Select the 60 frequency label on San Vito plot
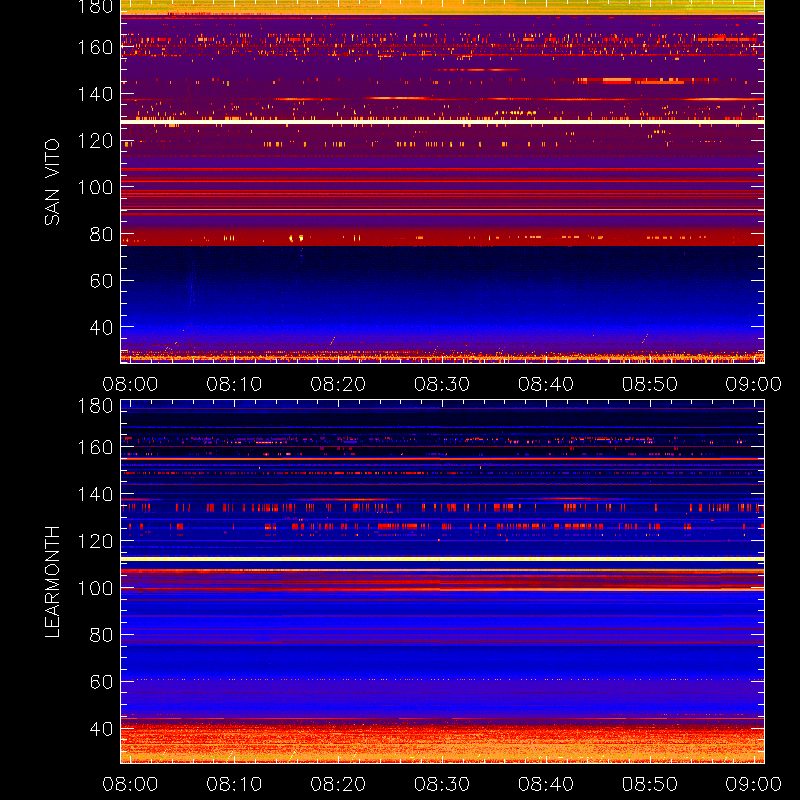 tap(101, 281)
